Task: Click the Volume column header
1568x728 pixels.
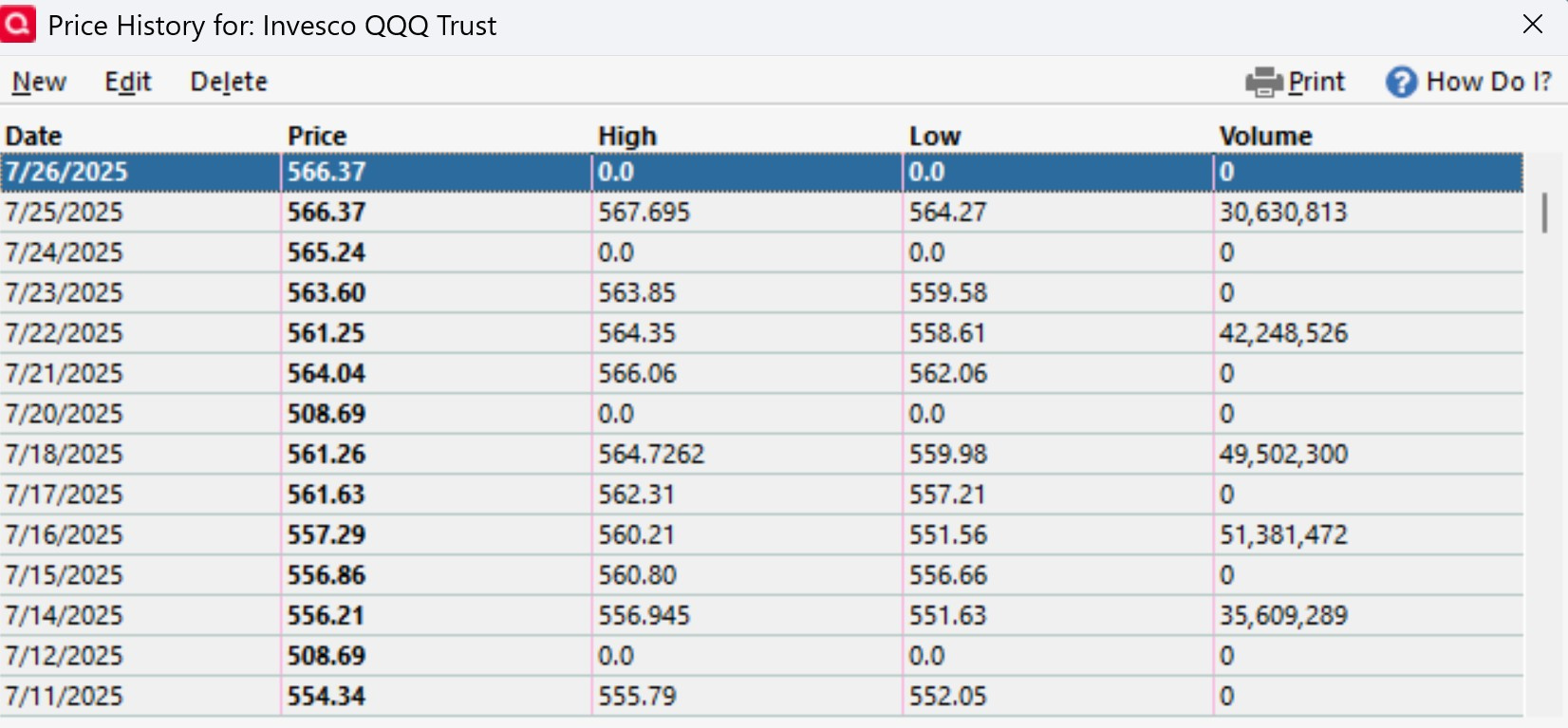Action: tap(1265, 136)
